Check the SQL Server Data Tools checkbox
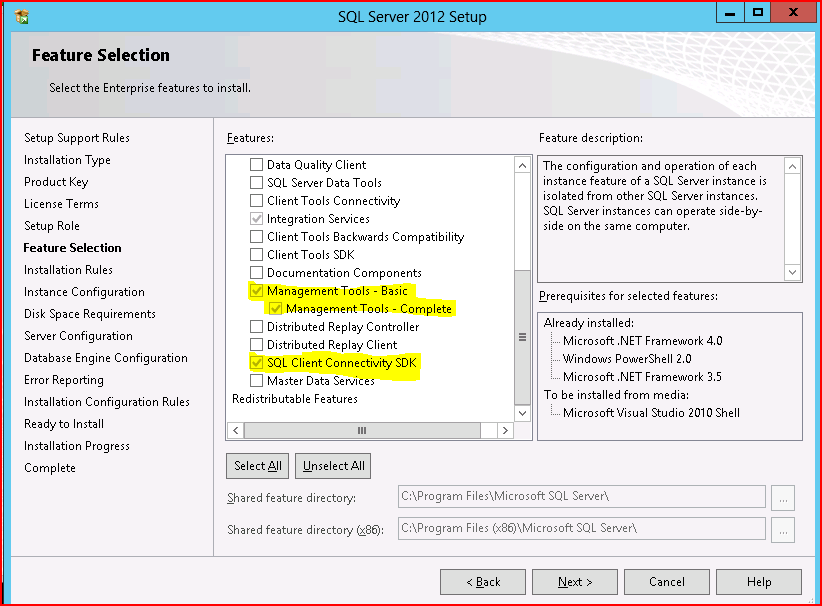 [x=256, y=182]
